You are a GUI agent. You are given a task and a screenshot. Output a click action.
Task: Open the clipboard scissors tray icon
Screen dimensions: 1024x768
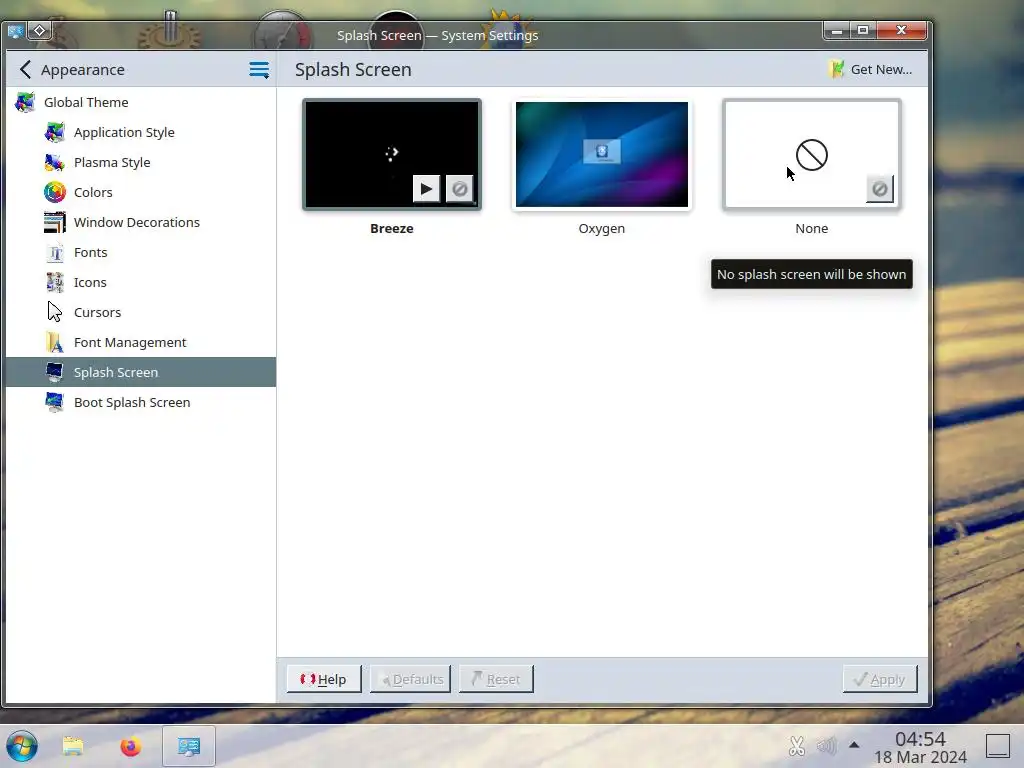(x=797, y=745)
